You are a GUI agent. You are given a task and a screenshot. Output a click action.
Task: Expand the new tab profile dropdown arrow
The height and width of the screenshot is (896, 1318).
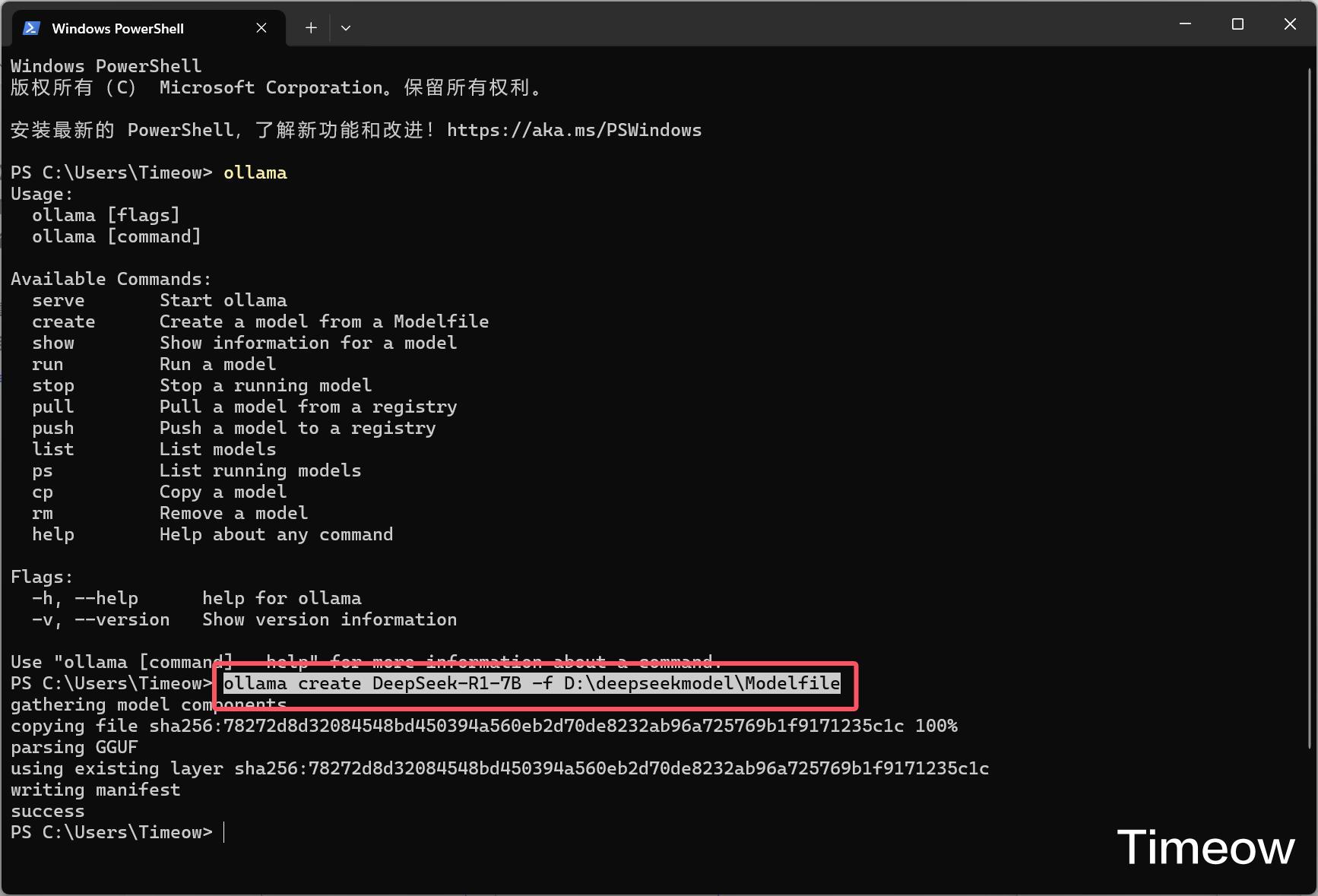pos(346,28)
